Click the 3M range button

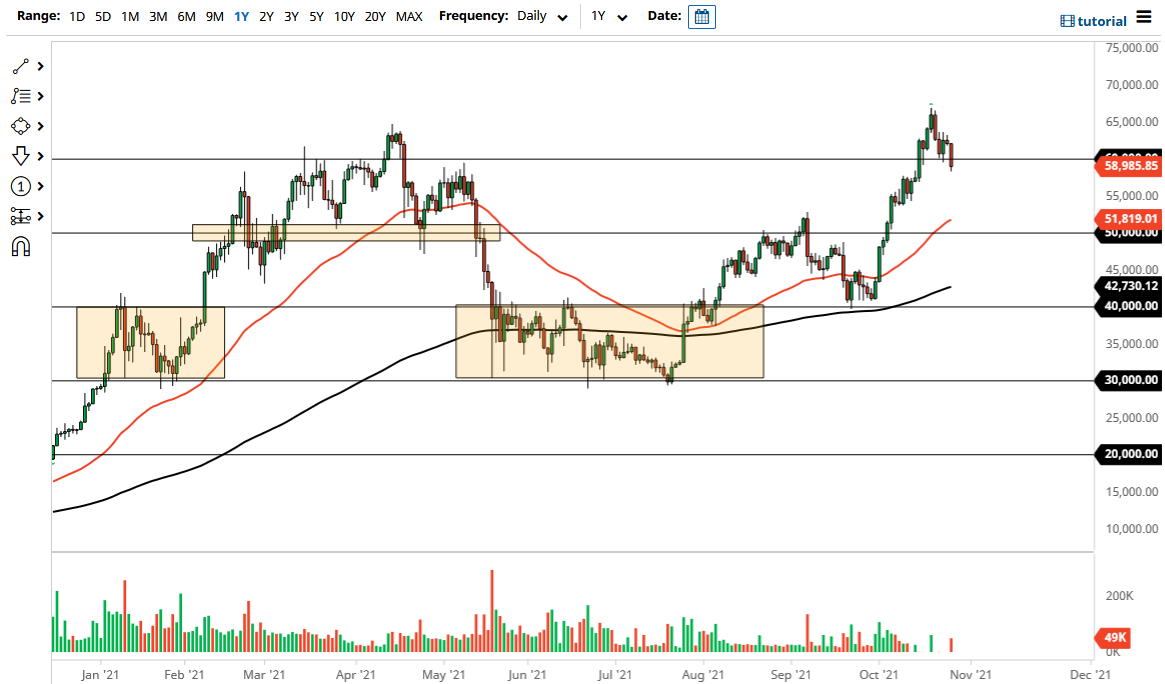[157, 16]
